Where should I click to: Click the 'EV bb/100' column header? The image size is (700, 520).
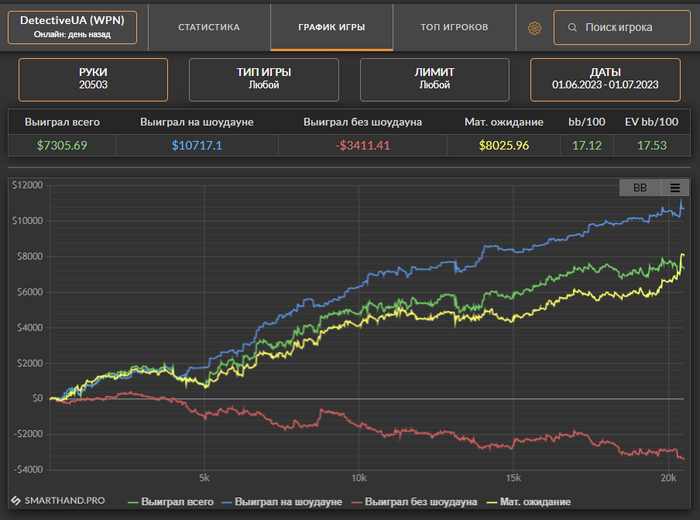651,122
